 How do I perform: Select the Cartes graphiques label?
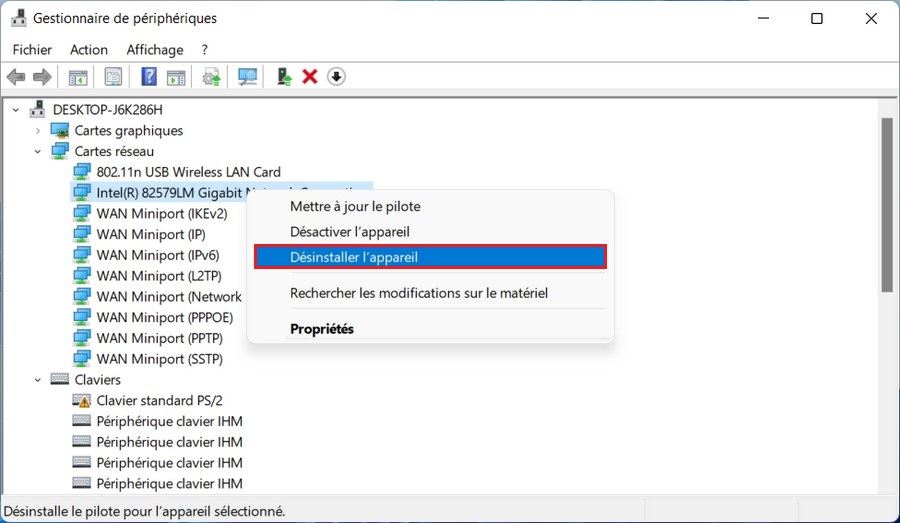(x=129, y=131)
